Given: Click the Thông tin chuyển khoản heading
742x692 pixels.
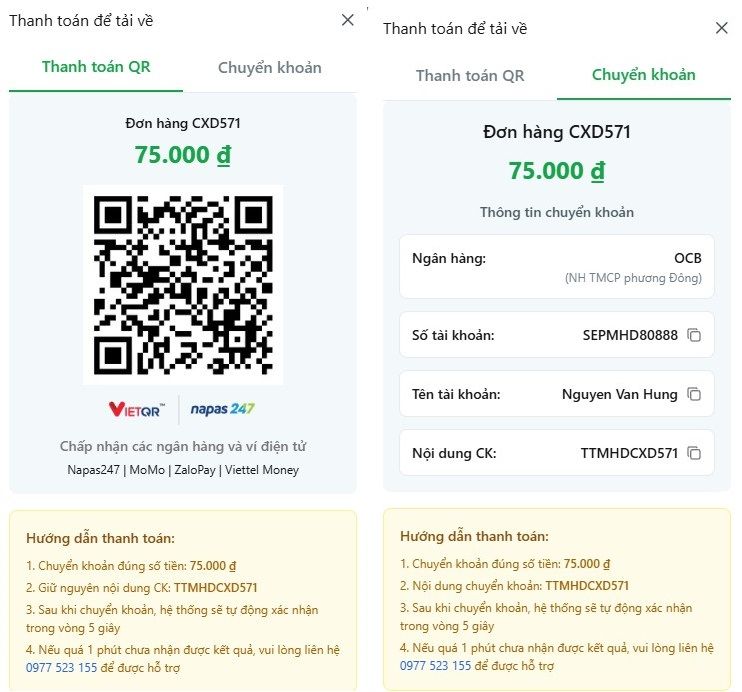Looking at the screenshot, I should pyautogui.click(x=556, y=213).
